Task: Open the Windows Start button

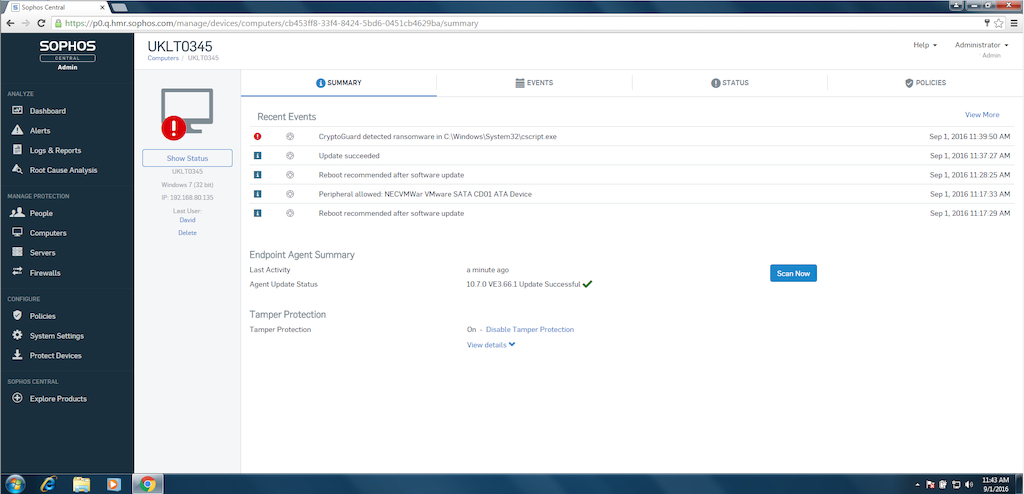Action: tap(14, 484)
